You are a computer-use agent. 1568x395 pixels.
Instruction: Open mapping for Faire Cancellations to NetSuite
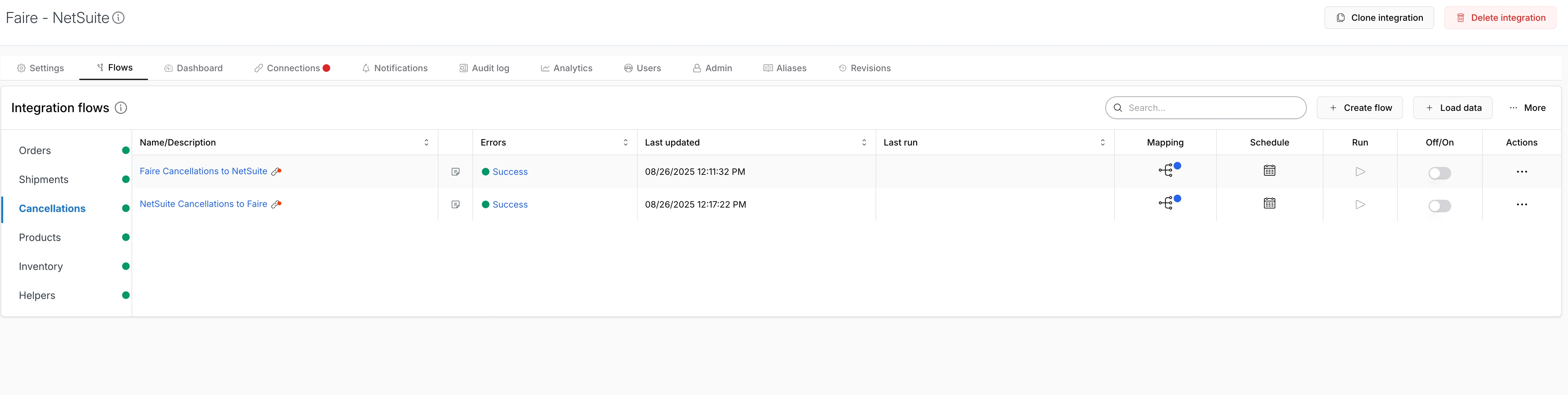tap(1166, 171)
